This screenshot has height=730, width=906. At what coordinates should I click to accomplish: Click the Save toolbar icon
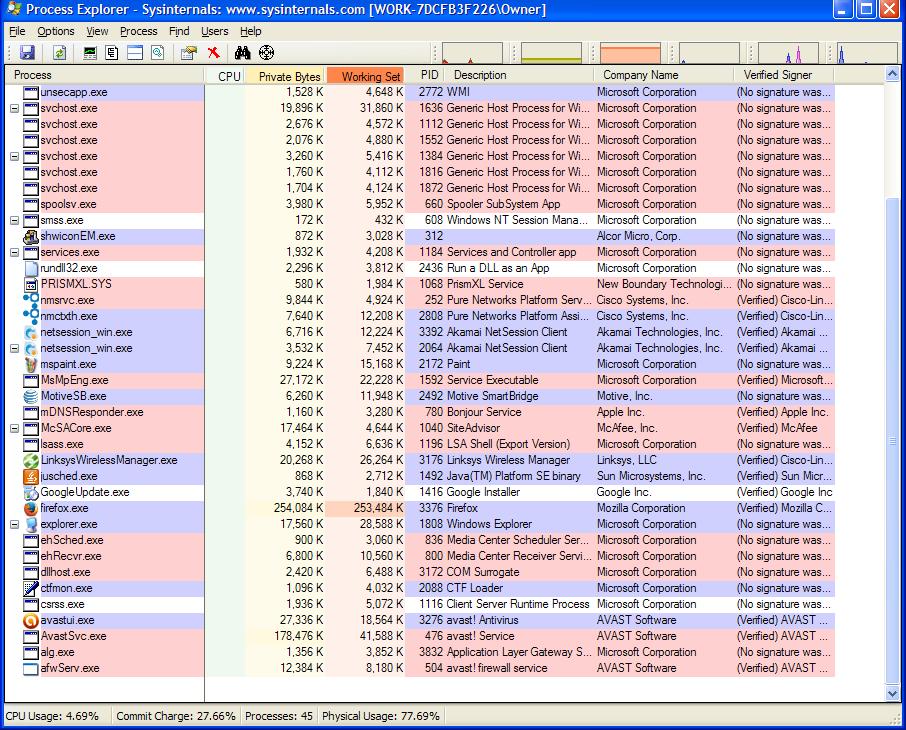point(27,53)
